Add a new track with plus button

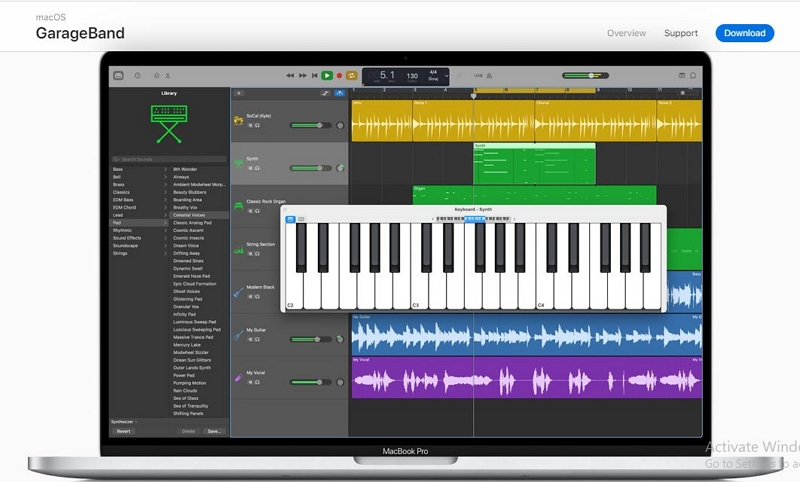[239, 93]
